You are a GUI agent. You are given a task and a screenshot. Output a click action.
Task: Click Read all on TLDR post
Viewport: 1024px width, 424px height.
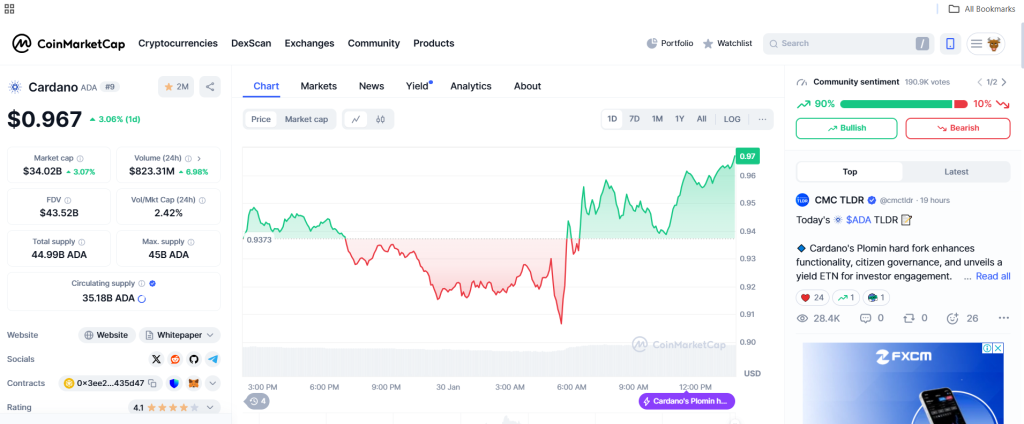[x=993, y=277]
